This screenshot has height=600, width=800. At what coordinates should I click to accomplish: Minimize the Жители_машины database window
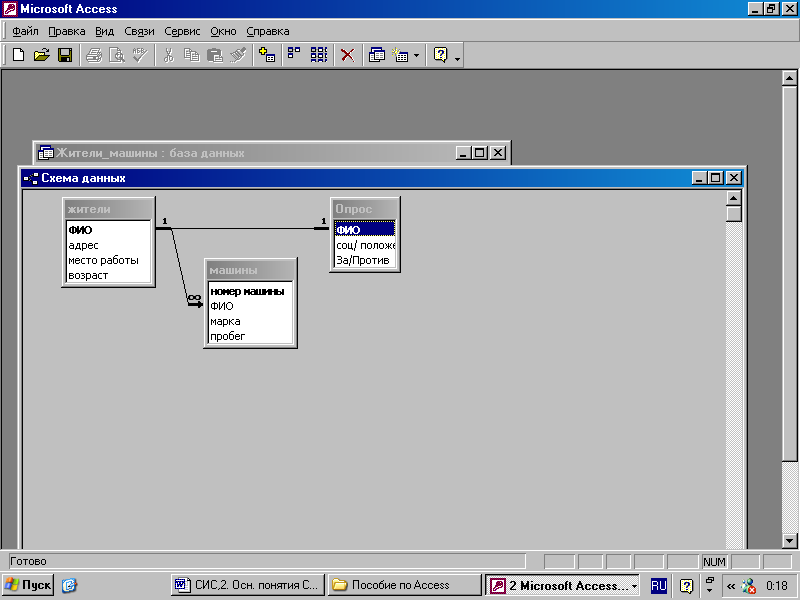(x=463, y=153)
